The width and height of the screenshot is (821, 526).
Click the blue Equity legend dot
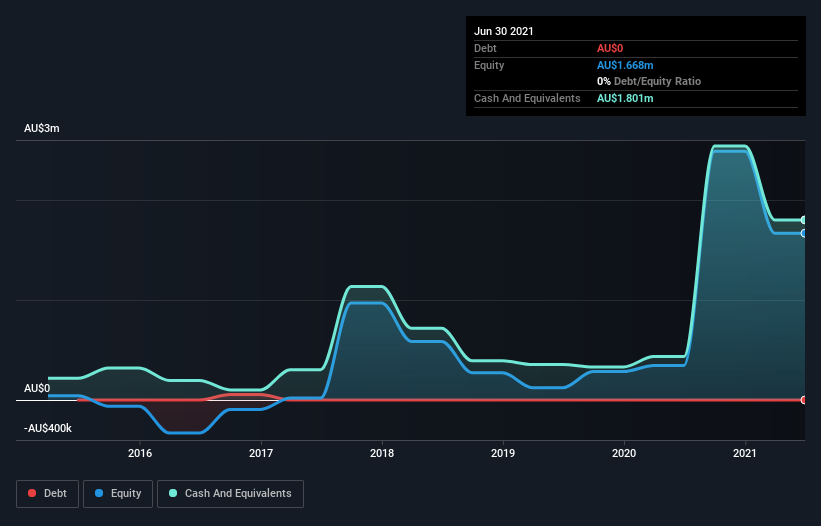(99, 493)
